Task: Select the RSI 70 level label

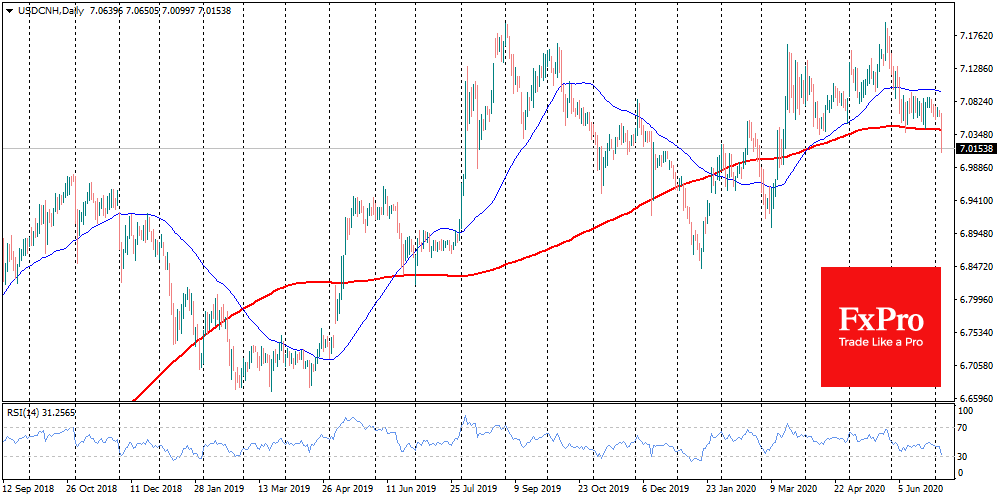Action: point(965,428)
